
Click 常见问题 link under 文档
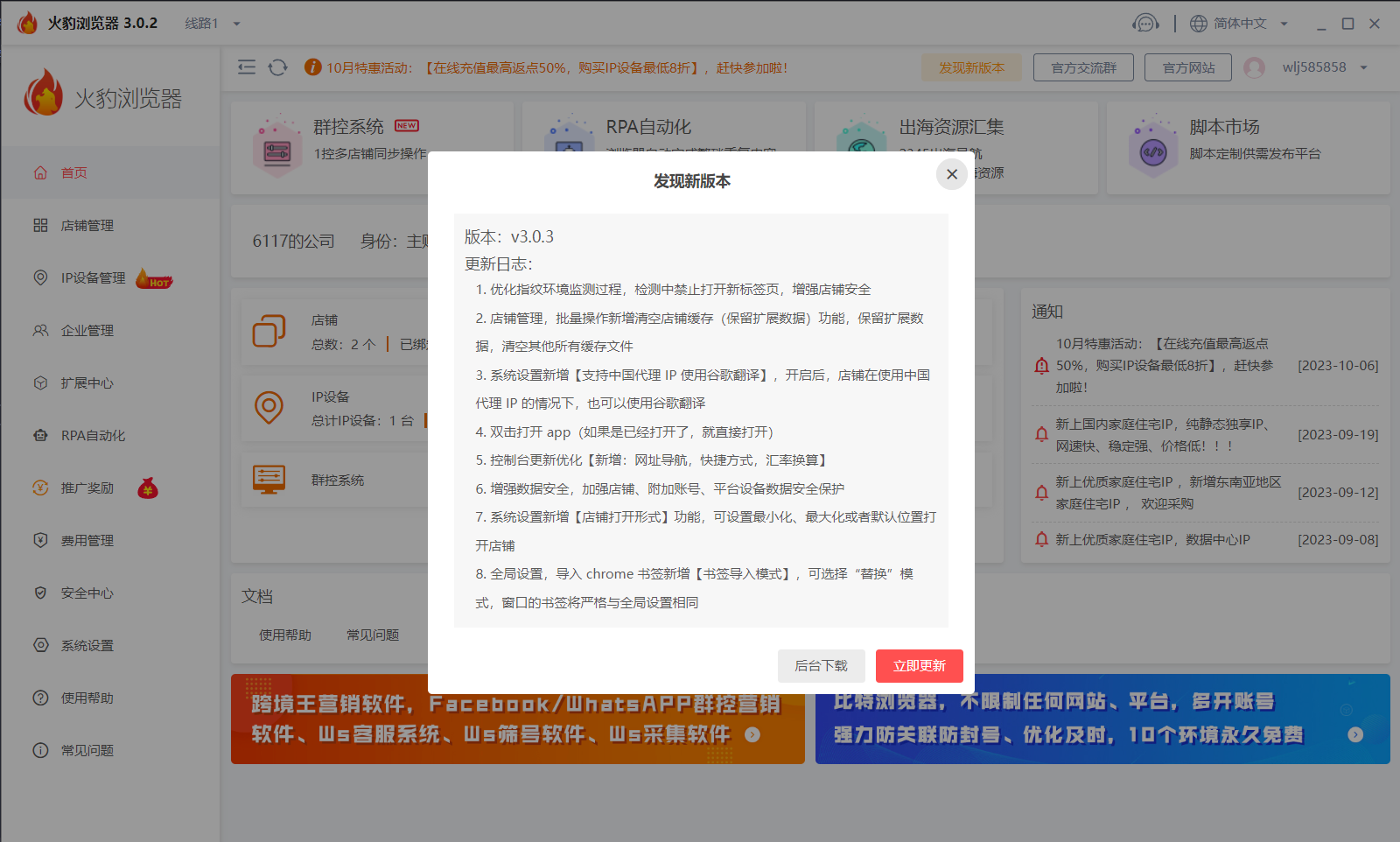click(x=373, y=635)
